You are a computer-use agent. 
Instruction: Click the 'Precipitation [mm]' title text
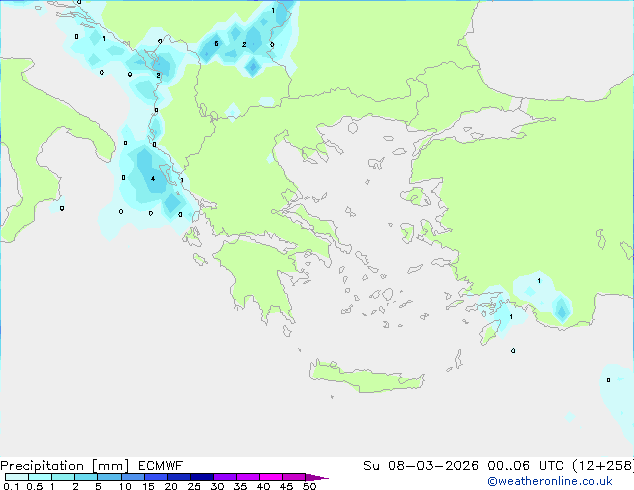65,466
